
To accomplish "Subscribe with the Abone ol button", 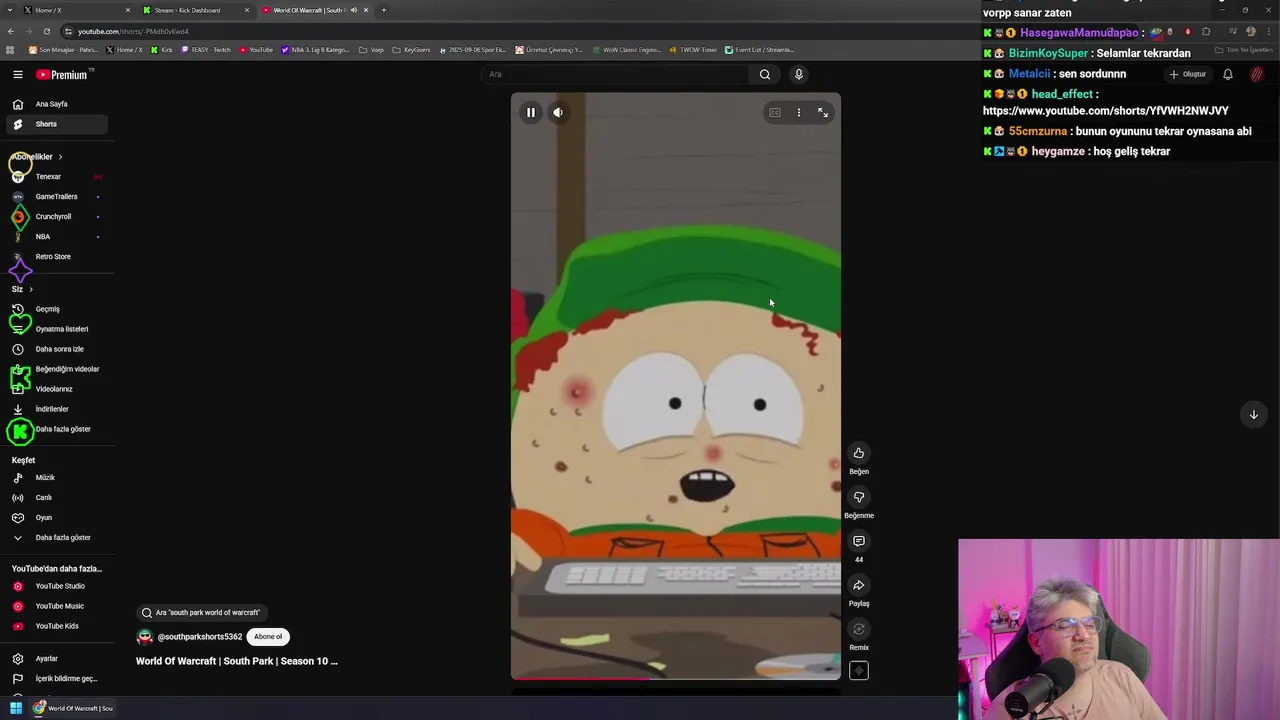I will click(x=268, y=637).
